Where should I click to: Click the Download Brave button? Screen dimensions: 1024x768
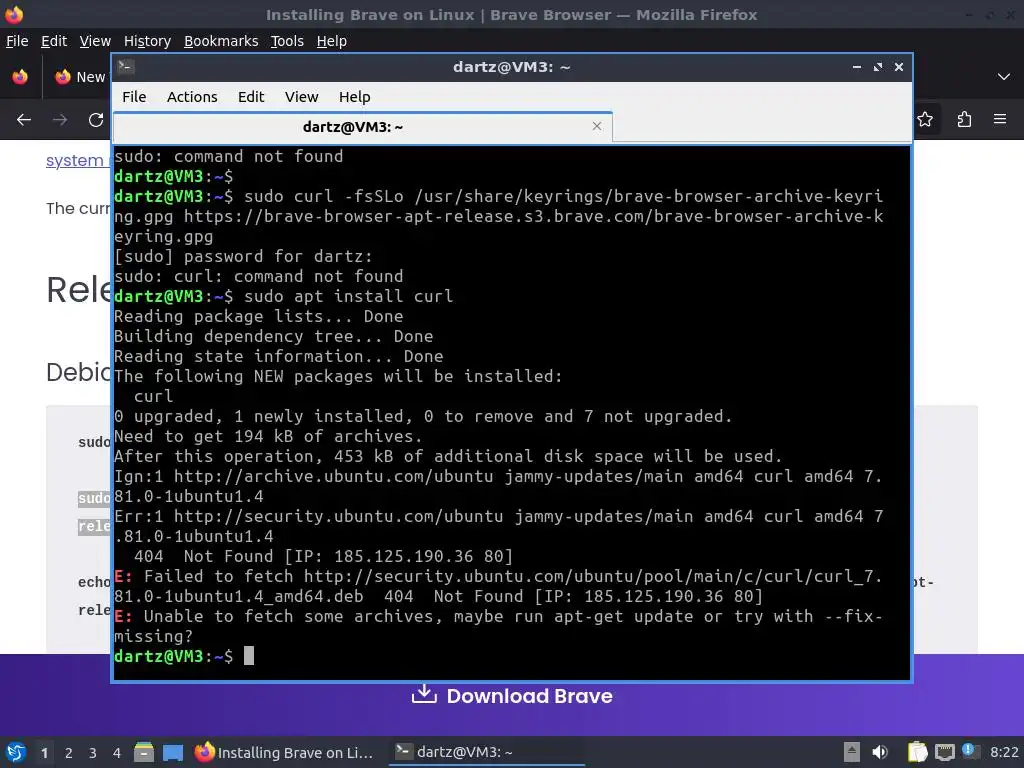pyautogui.click(x=512, y=696)
